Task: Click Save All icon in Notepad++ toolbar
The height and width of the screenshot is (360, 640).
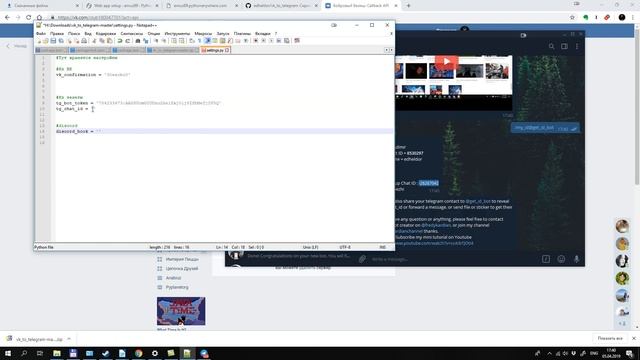Action: (61, 41)
